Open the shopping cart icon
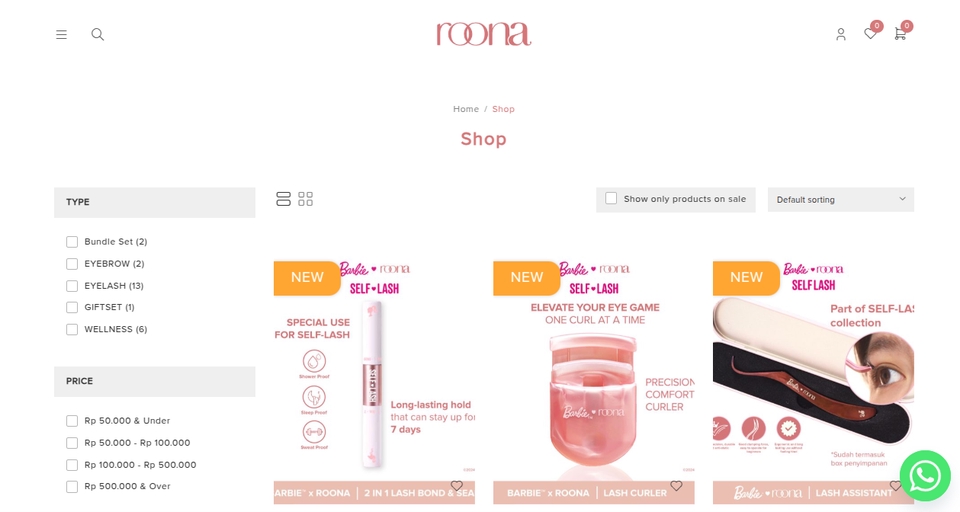Screen dimensions: 960x512 (900, 34)
